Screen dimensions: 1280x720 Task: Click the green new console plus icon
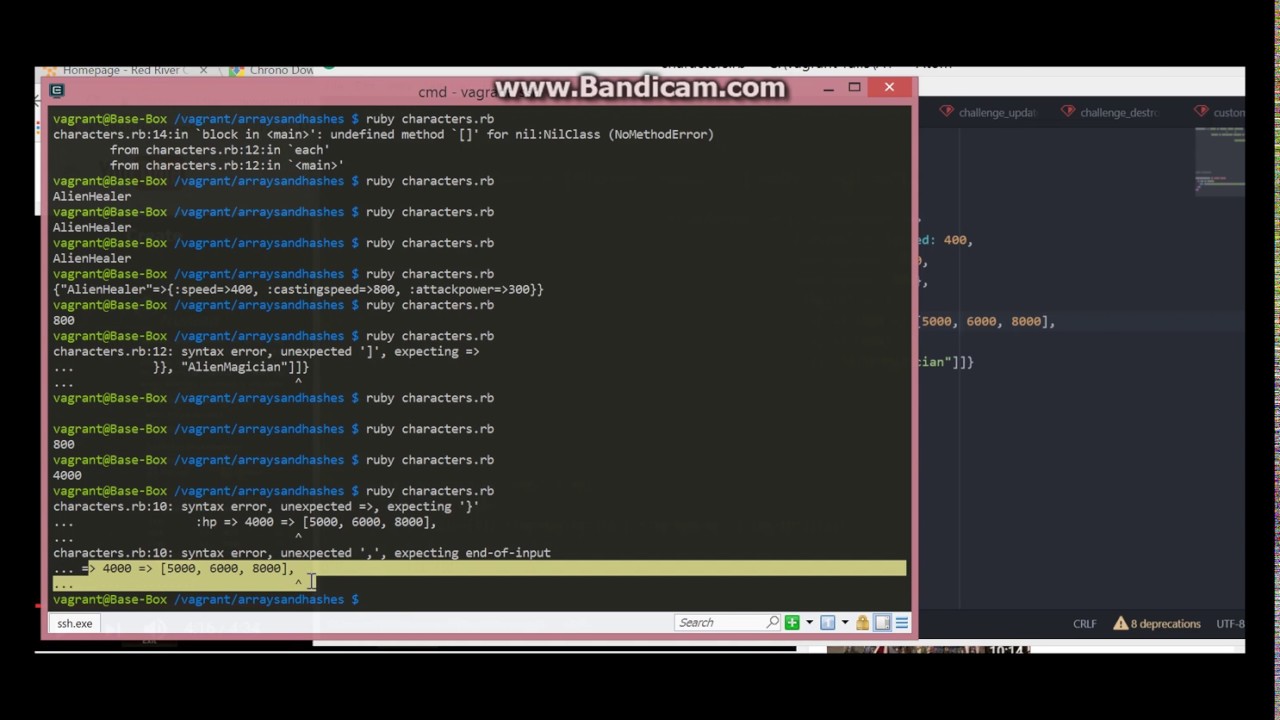[792, 623]
